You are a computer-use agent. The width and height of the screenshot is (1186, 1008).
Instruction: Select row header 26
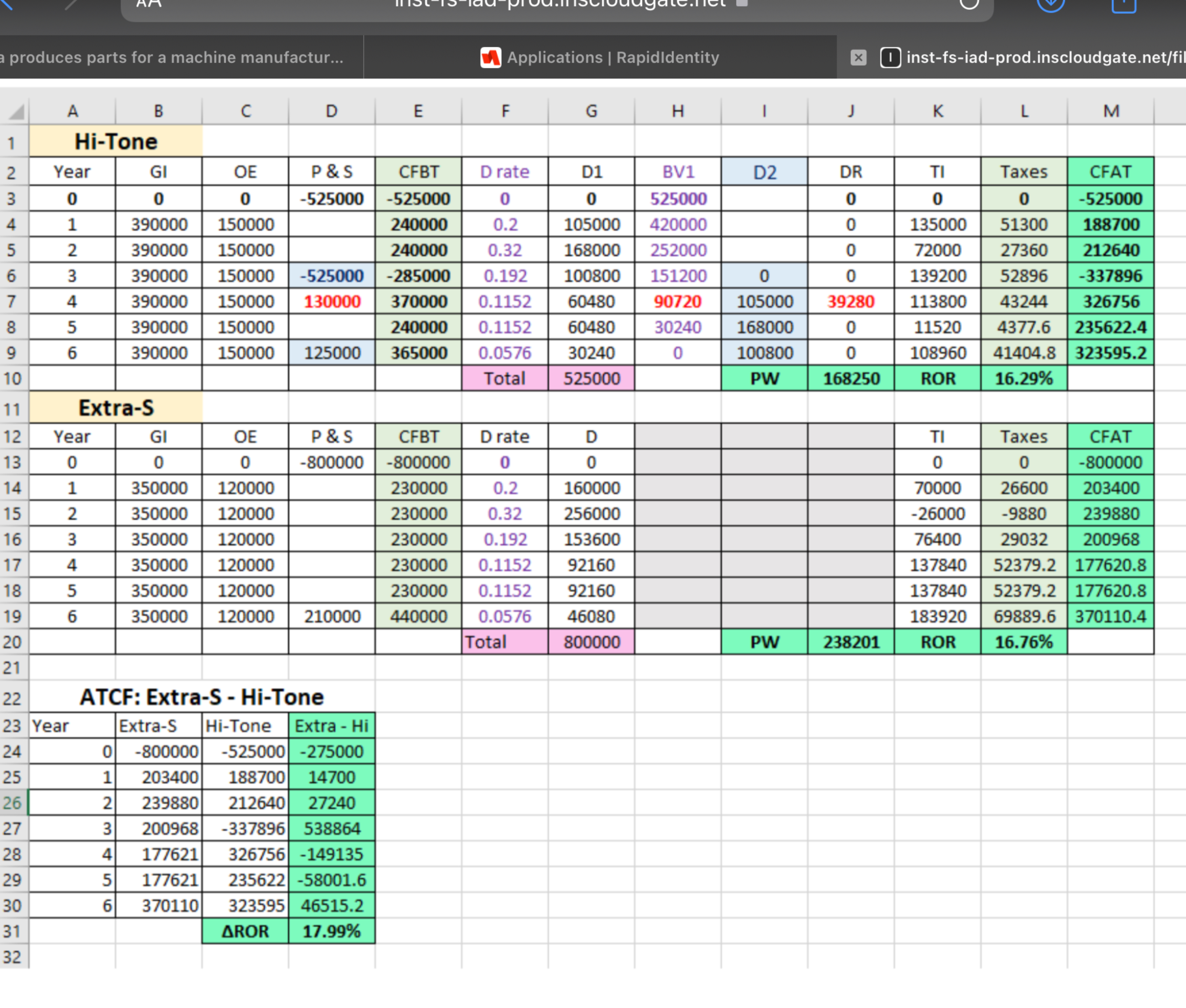12,803
